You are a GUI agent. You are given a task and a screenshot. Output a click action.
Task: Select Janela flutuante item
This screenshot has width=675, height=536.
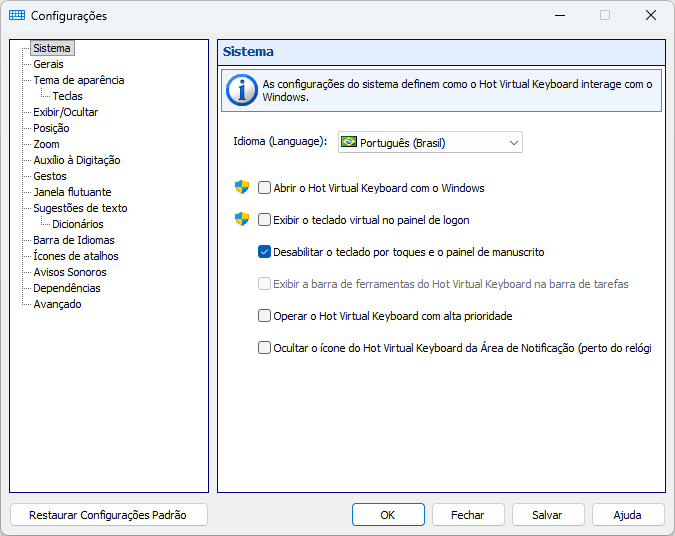72,192
